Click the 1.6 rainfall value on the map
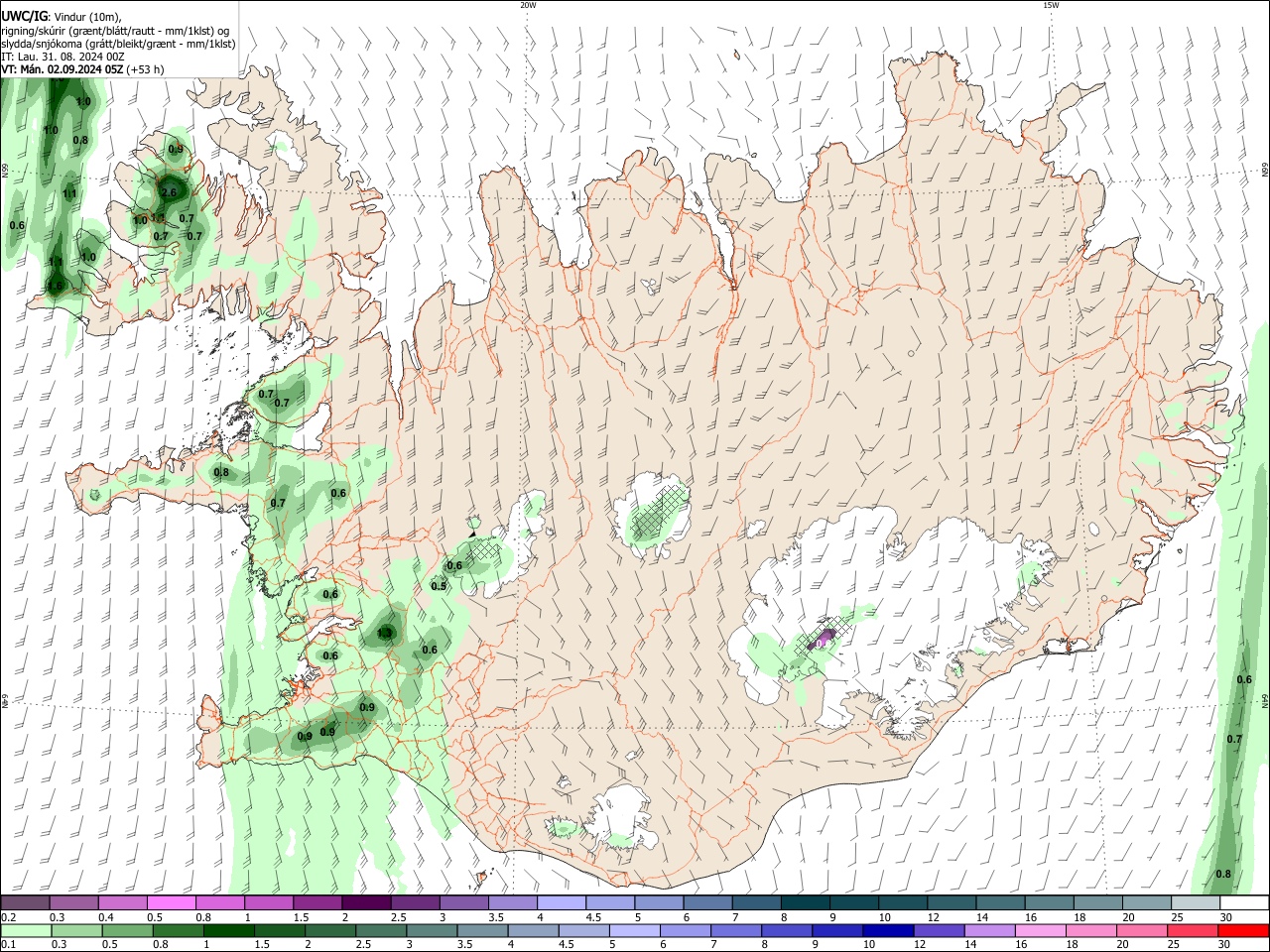The width and height of the screenshot is (1270, 952). point(55,287)
